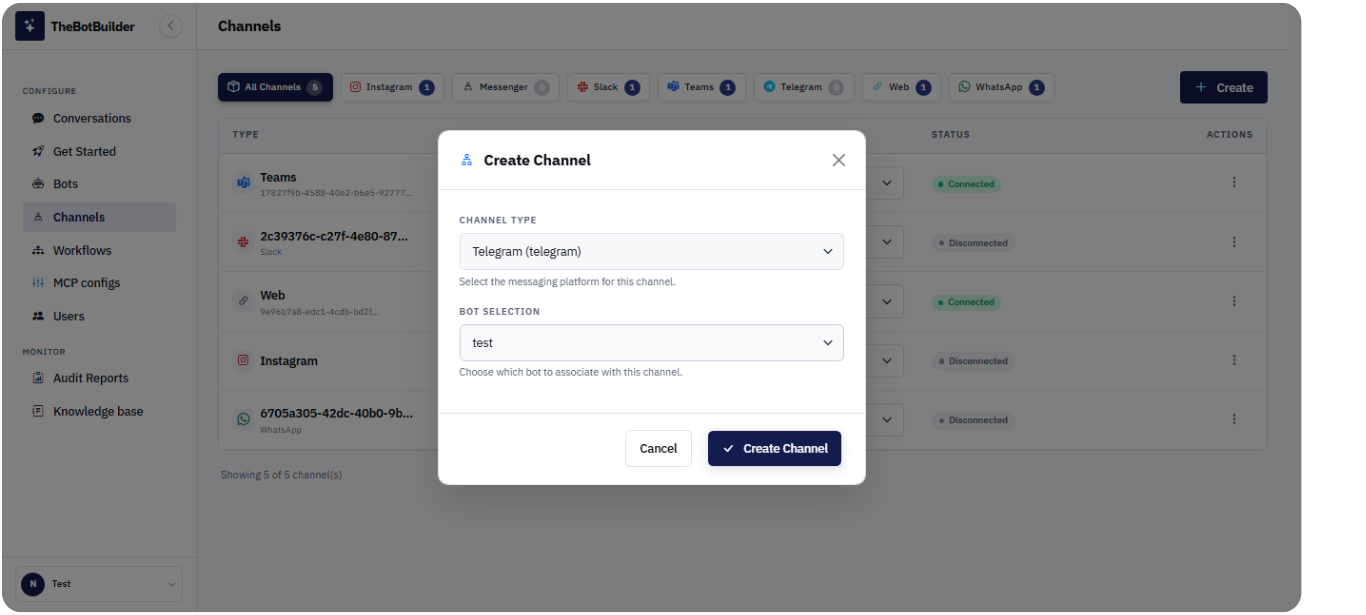Filter channels by Telegram tab
1366x615 pixels.
coord(803,87)
